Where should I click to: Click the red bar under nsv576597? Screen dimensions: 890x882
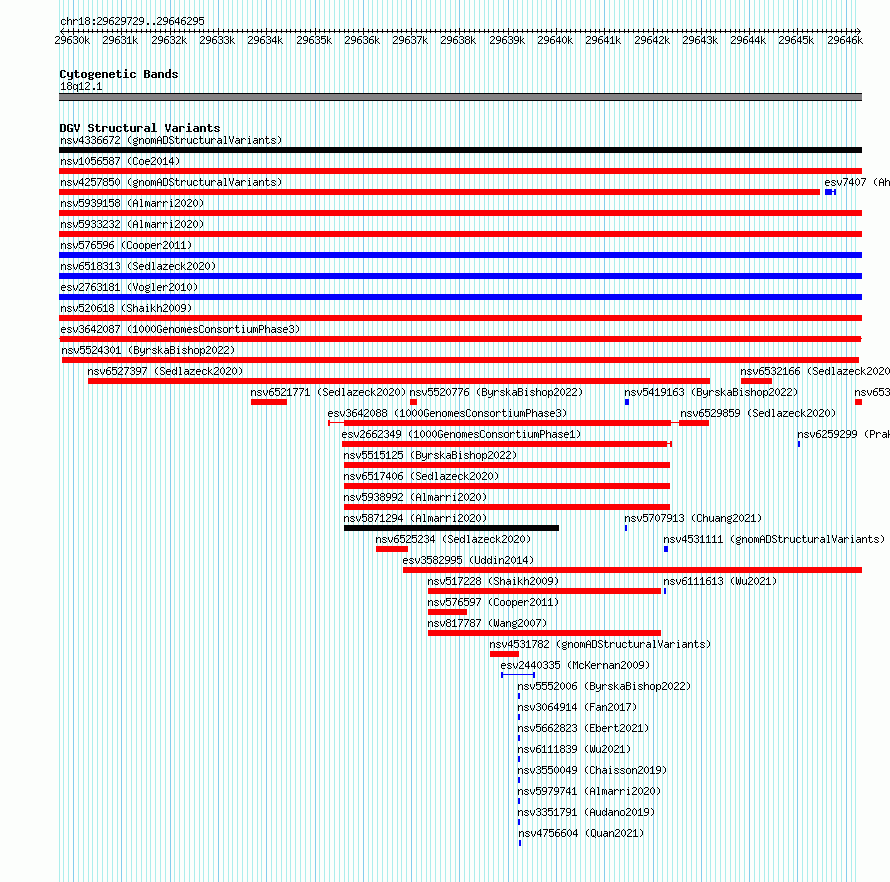click(447, 612)
